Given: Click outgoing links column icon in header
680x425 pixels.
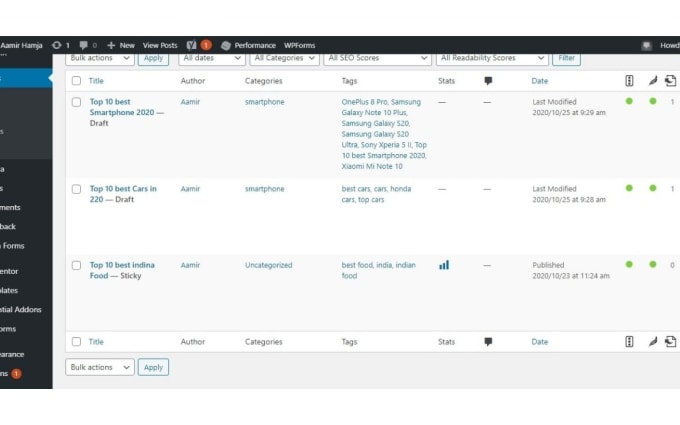Looking at the screenshot, I should (x=670, y=81).
